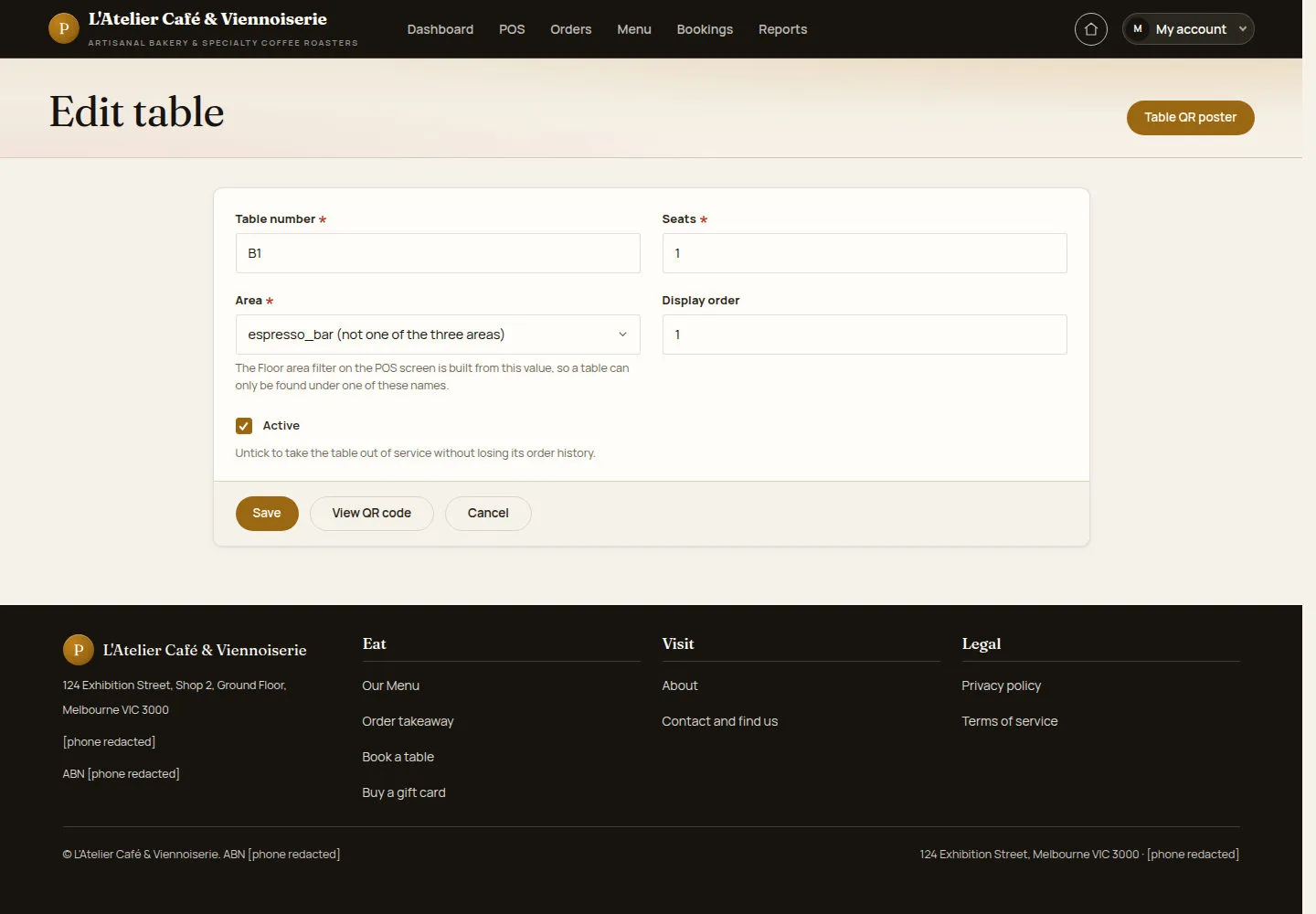The width and height of the screenshot is (1316, 914).
Task: Click the Floor area filter help text
Action: [x=432, y=377]
